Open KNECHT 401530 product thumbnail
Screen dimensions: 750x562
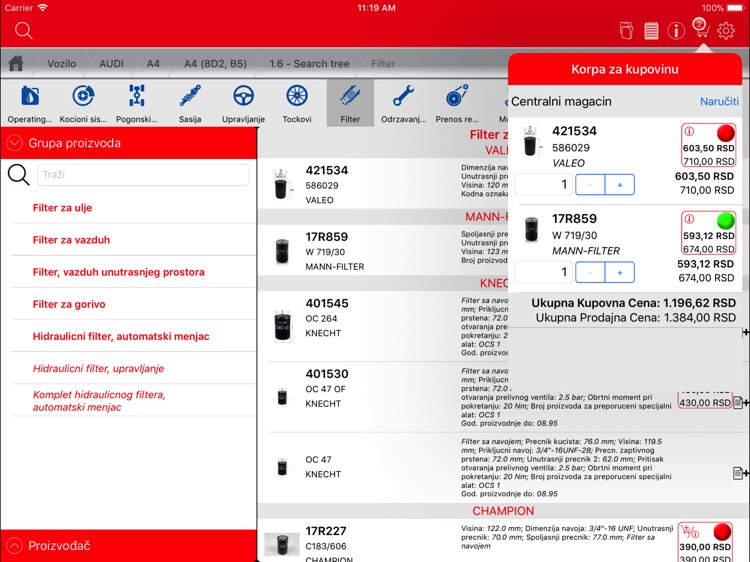282,397
